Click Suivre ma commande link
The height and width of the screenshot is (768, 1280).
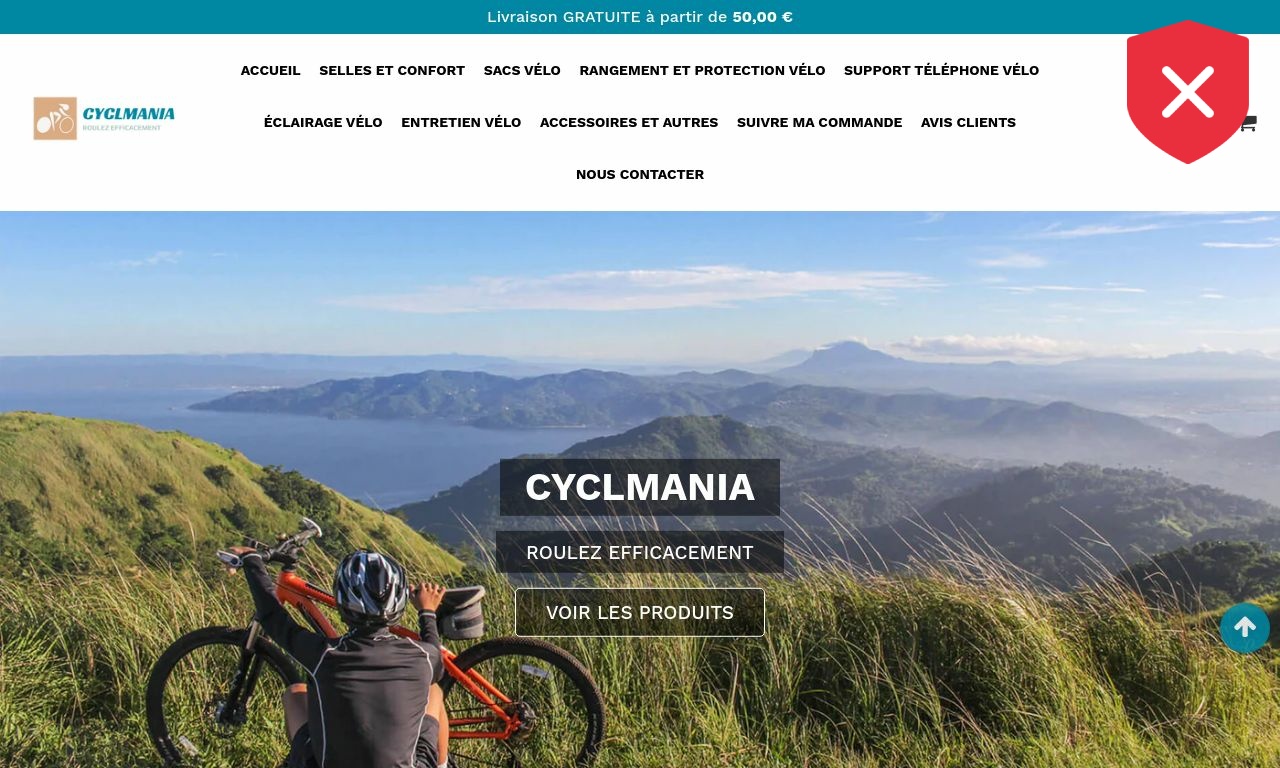point(819,122)
